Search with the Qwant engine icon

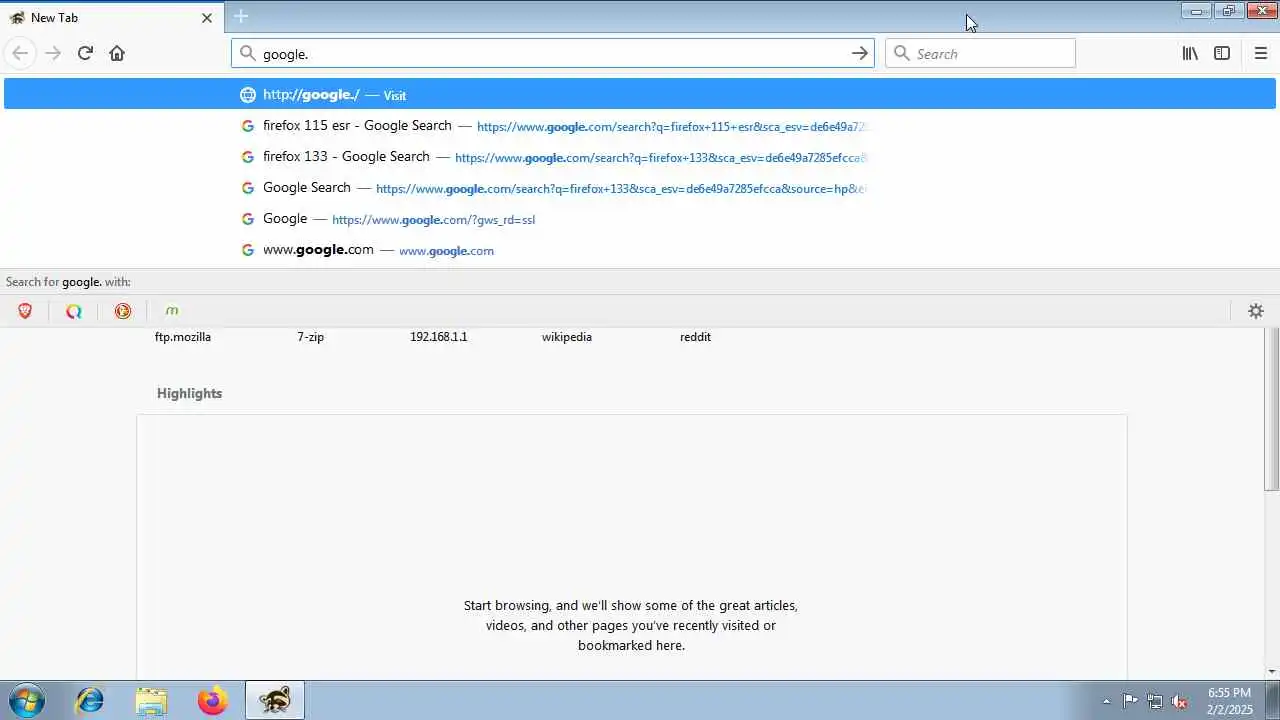74,311
